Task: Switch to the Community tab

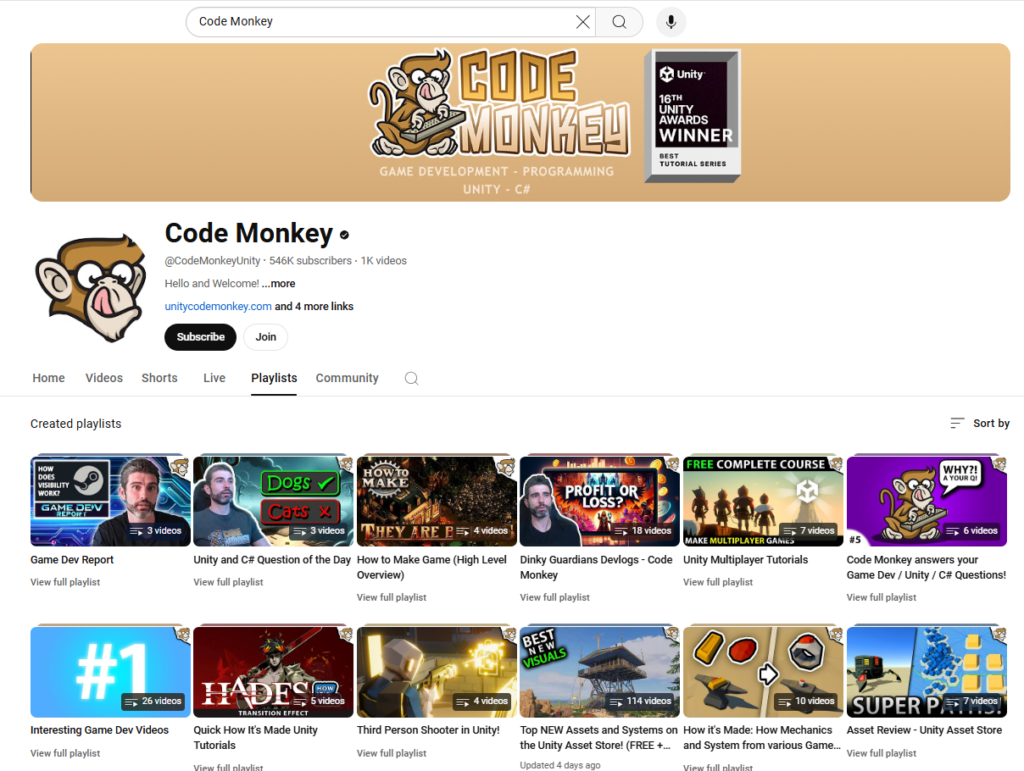Action: [x=347, y=378]
